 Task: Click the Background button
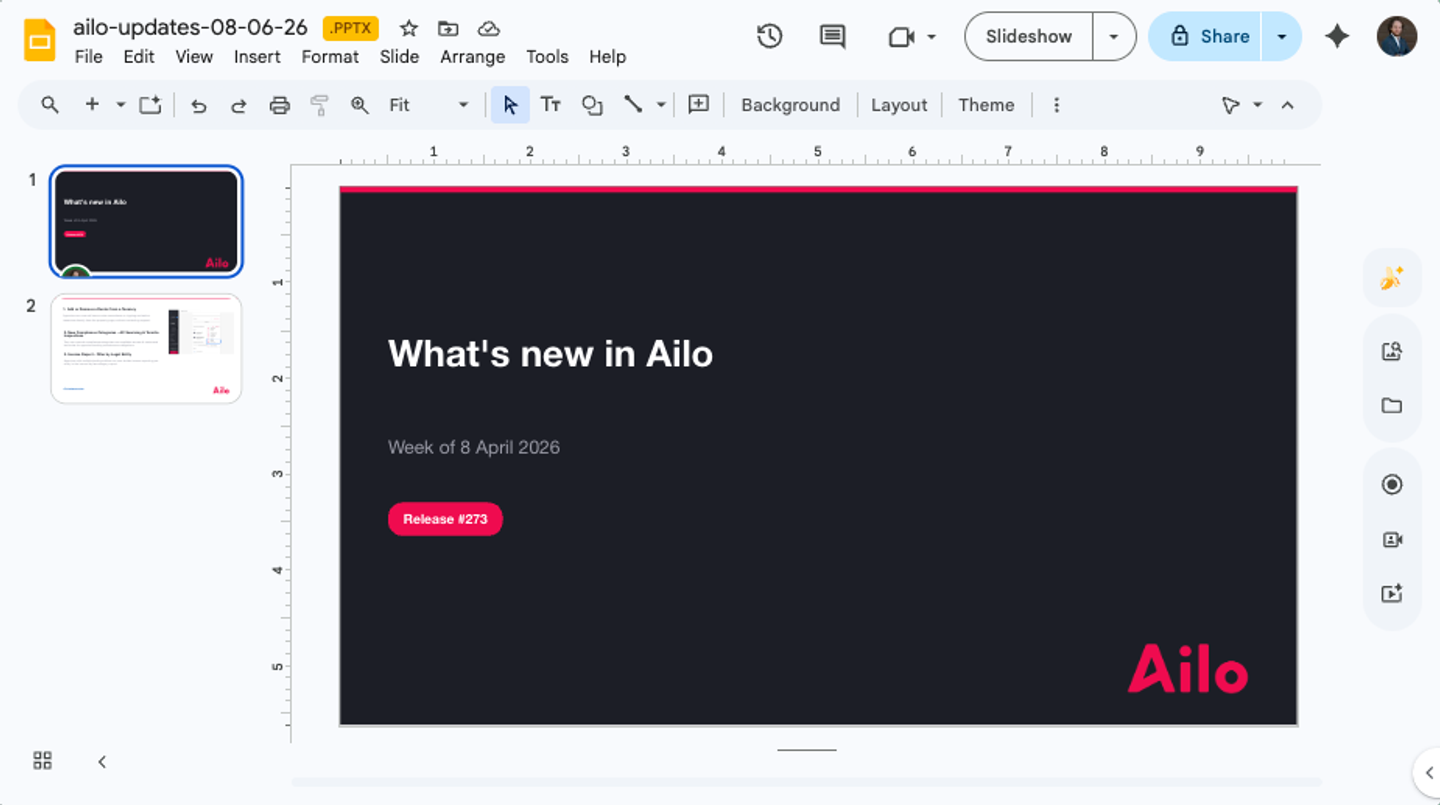(x=790, y=105)
